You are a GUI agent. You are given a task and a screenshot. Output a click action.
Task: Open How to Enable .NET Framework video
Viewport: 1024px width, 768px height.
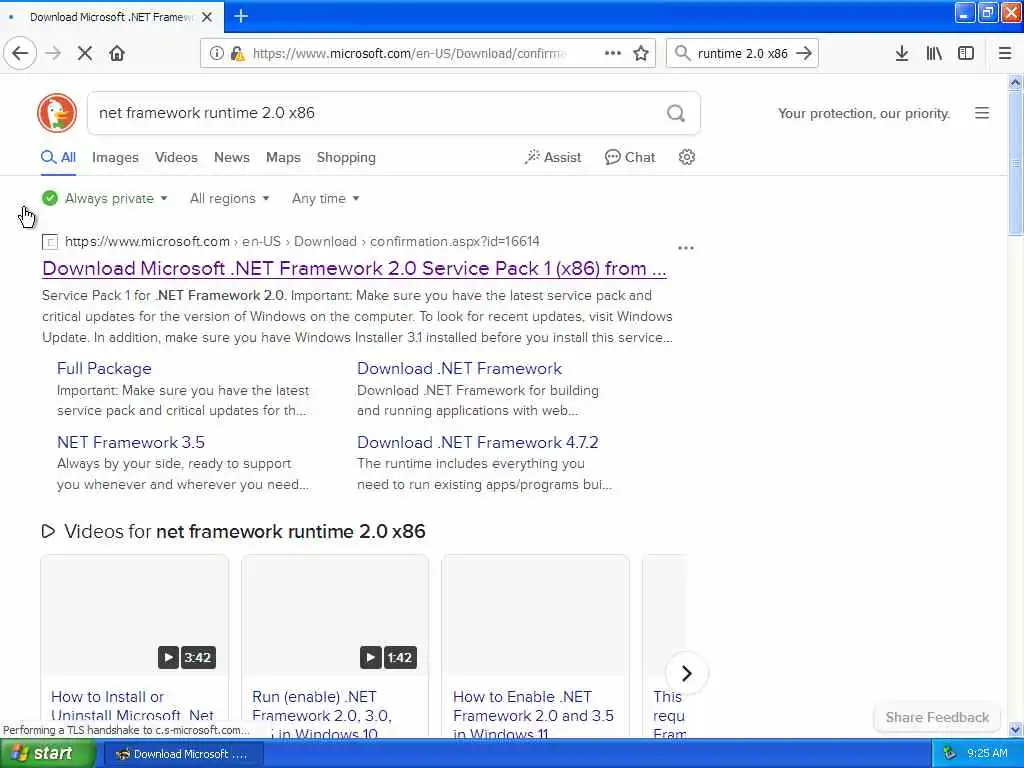534,715
